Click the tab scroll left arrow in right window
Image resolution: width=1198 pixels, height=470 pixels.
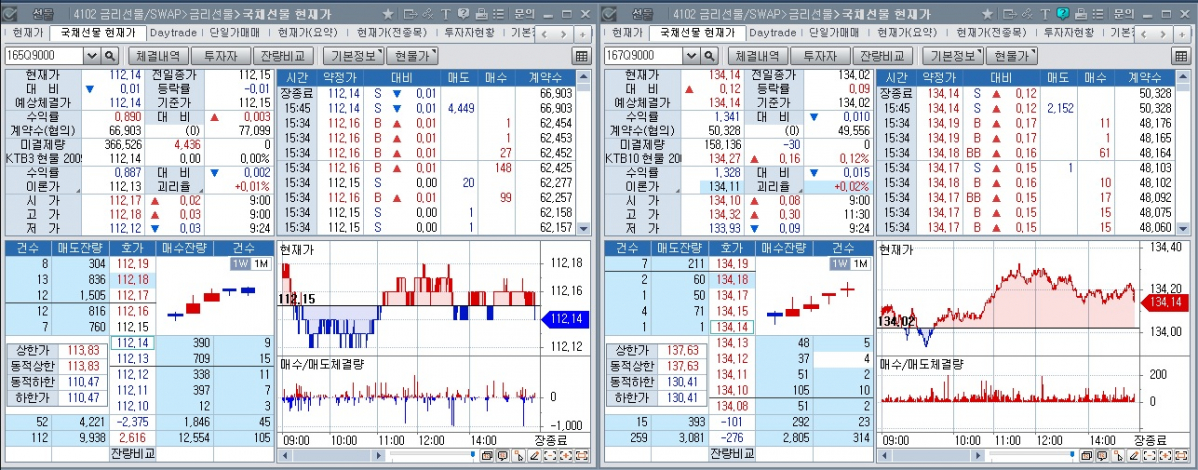coord(1145,34)
